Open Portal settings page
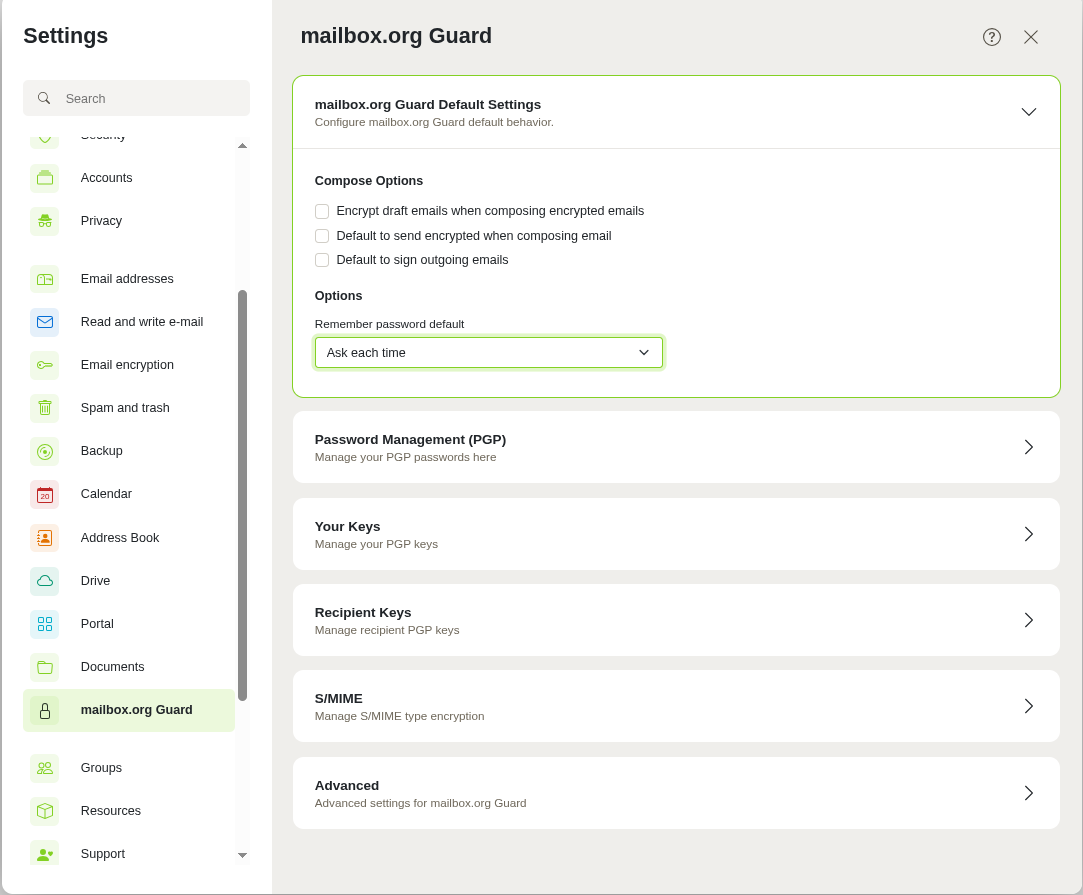The width and height of the screenshot is (1083, 895). click(129, 624)
